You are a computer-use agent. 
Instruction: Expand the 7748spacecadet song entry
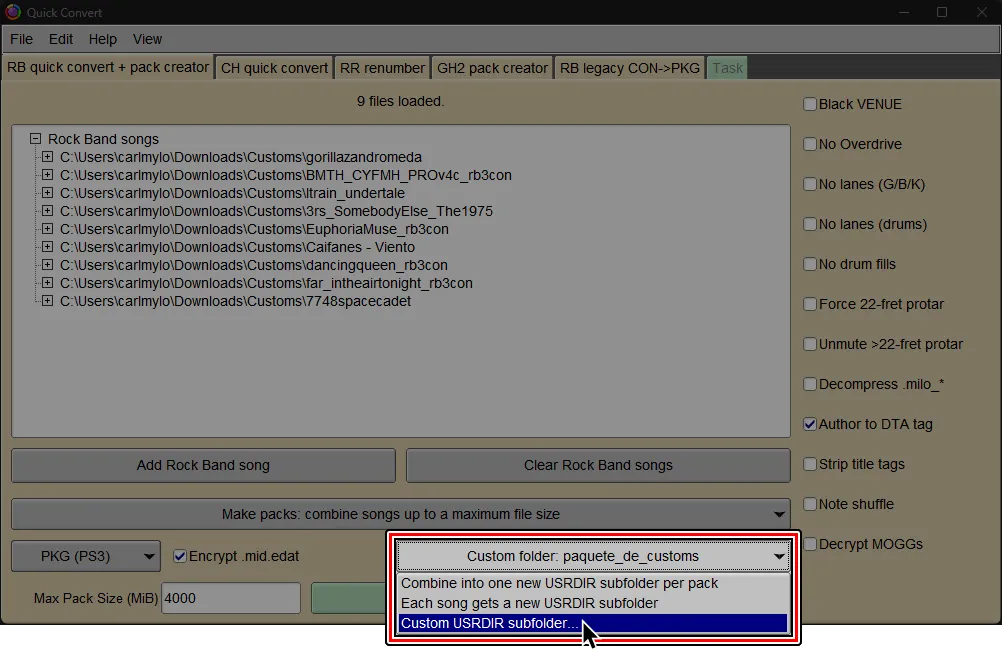tap(47, 301)
